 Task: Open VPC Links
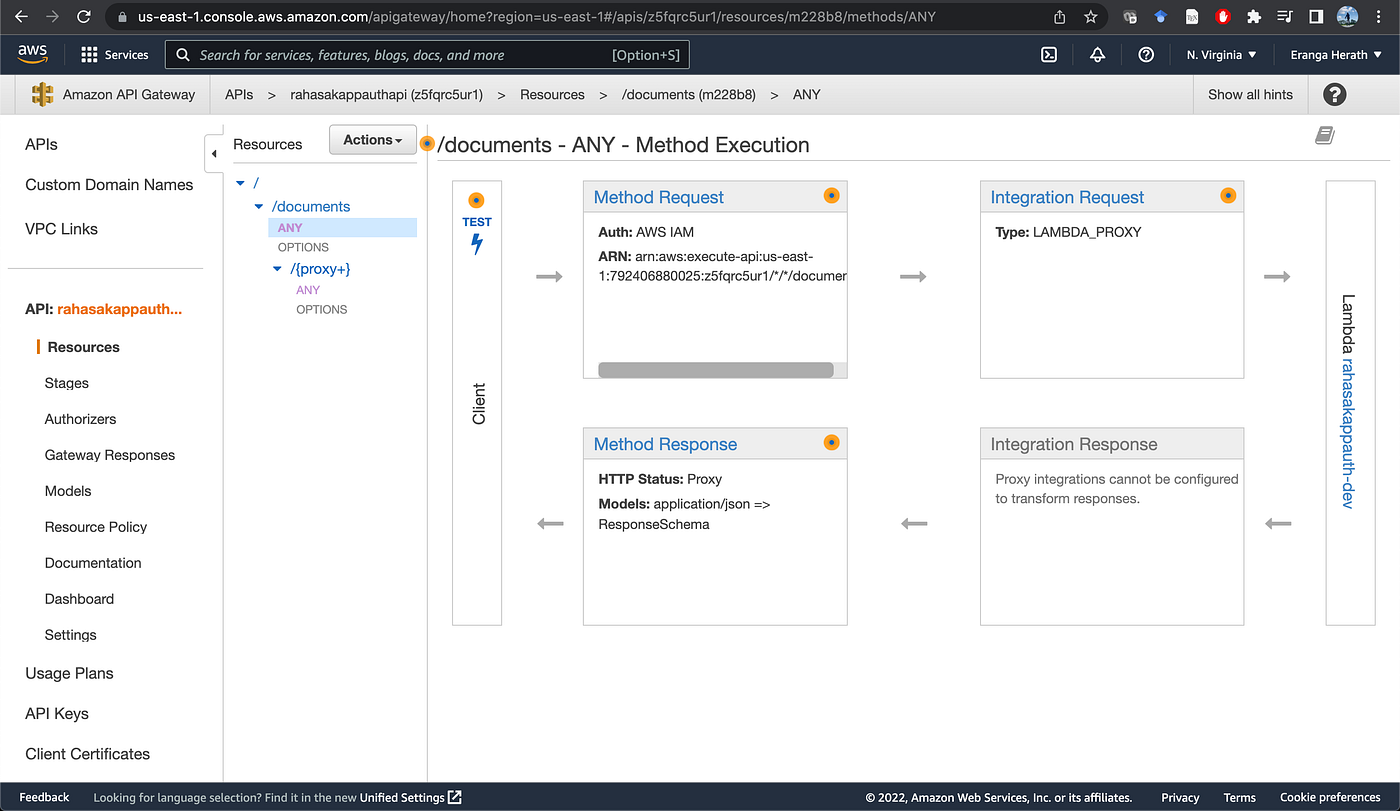tap(61, 229)
